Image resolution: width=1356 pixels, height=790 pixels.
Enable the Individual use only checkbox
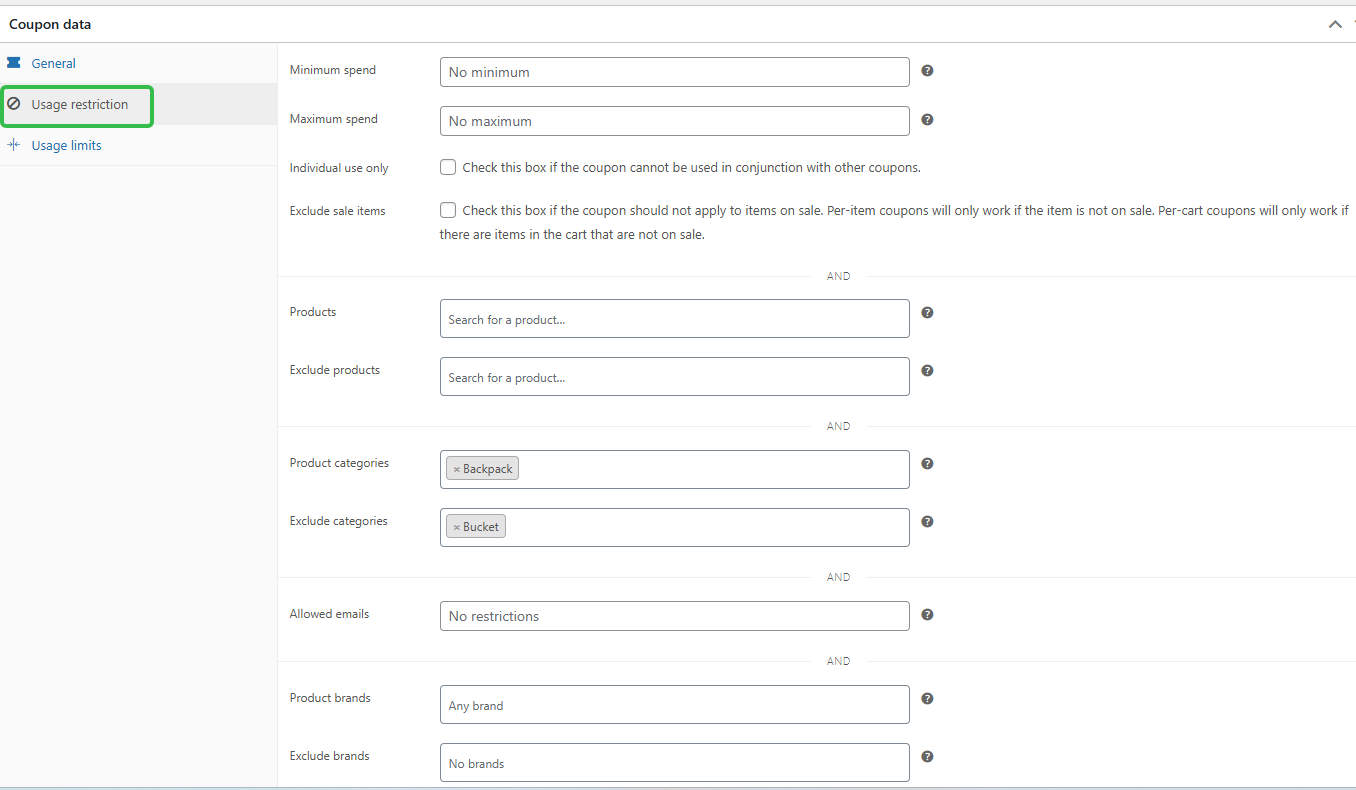click(x=447, y=167)
